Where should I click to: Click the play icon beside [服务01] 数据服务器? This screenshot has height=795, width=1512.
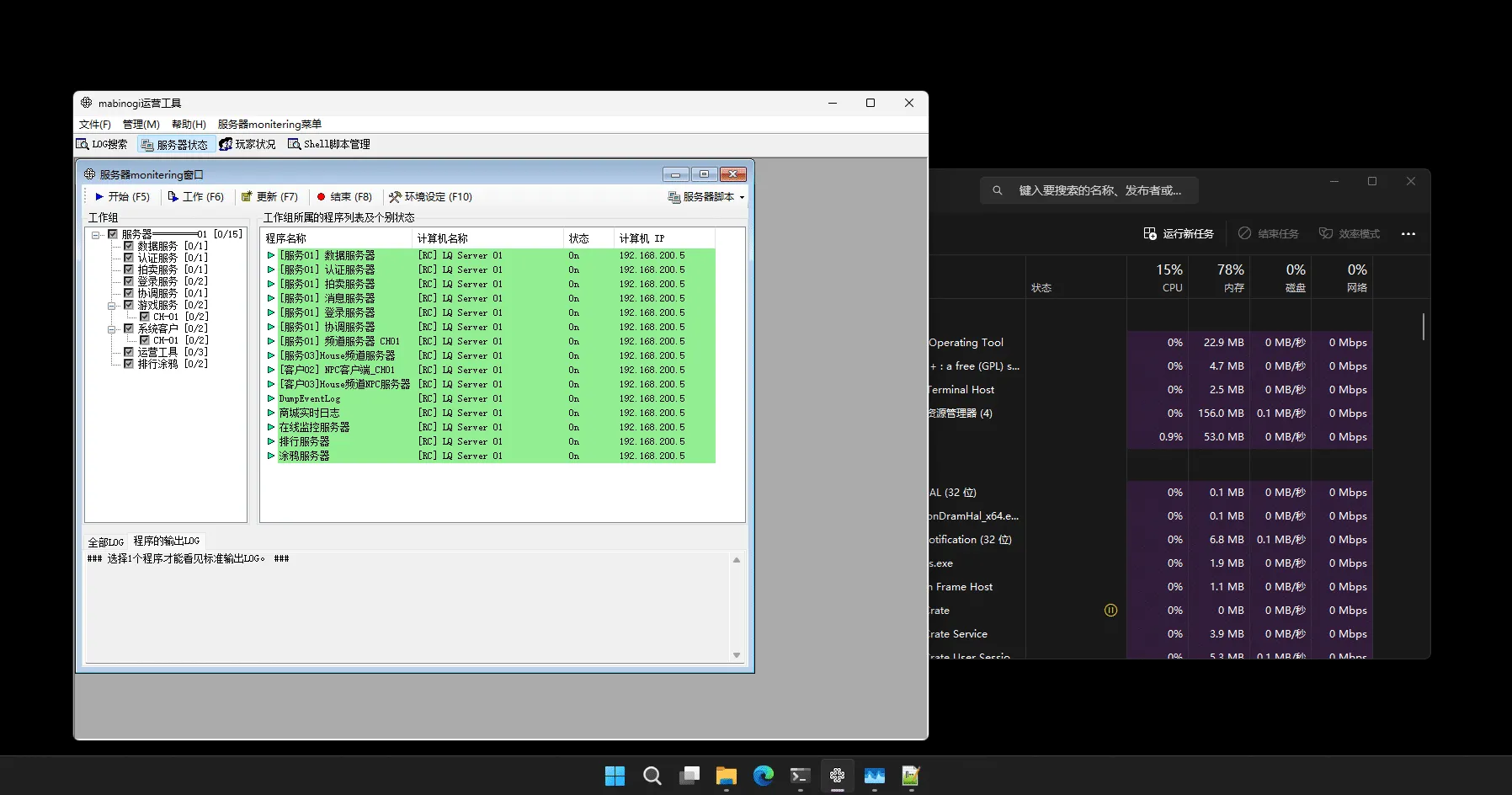[271, 255]
